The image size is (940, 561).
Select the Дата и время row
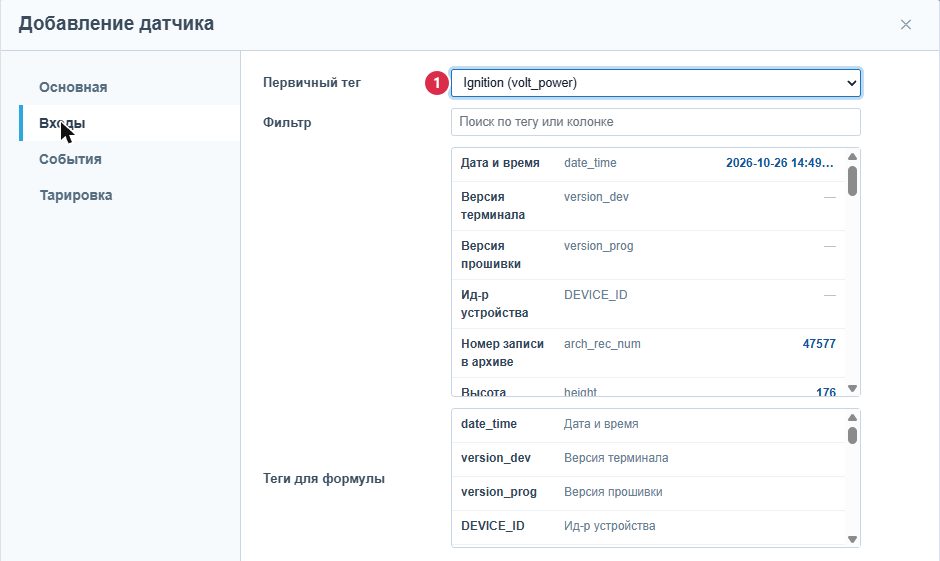(x=649, y=164)
